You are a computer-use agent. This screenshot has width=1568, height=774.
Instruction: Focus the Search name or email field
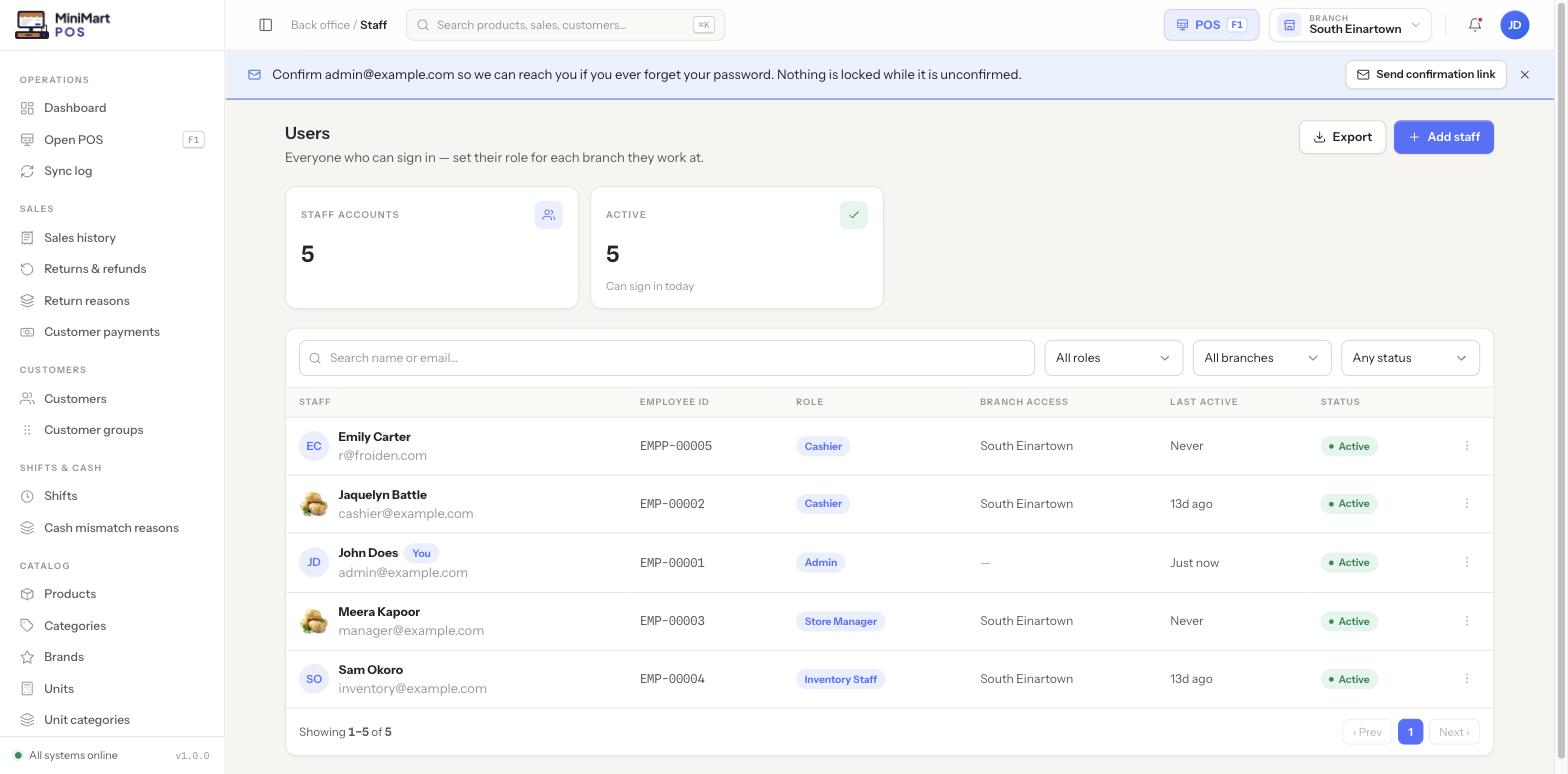(667, 358)
